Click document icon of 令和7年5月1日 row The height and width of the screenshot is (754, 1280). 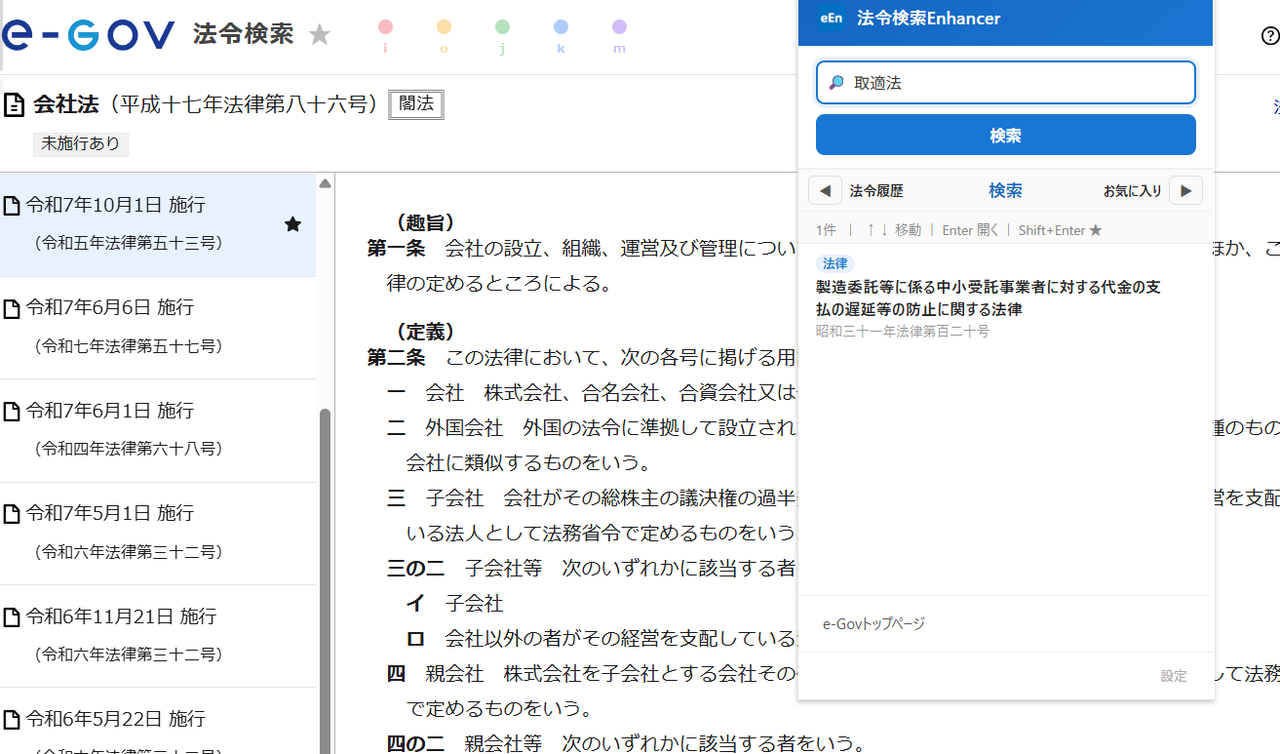click(x=12, y=514)
